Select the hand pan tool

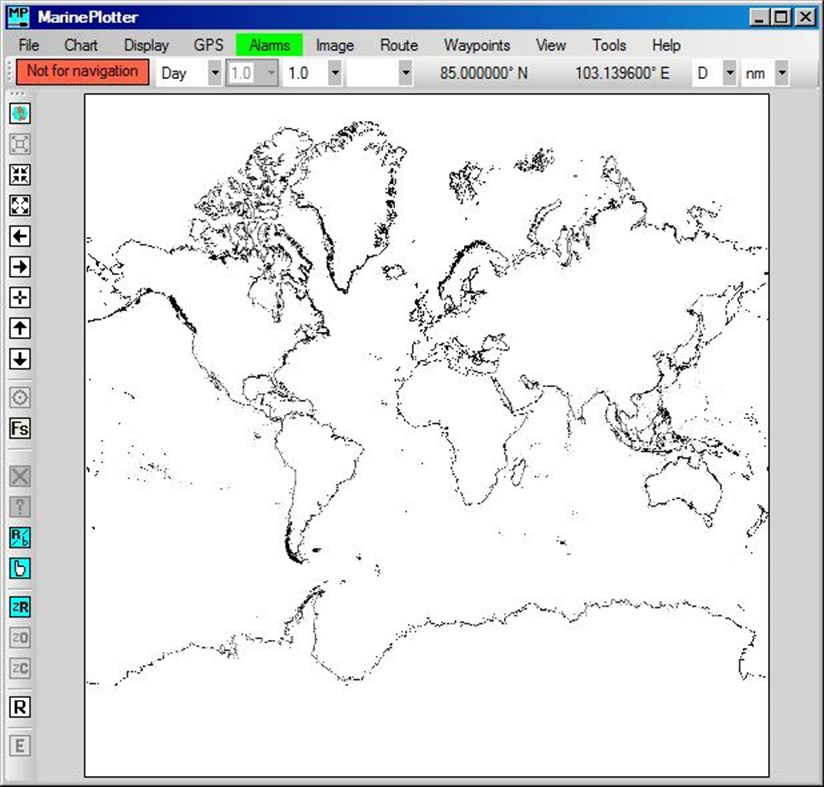pyautogui.click(x=18, y=567)
